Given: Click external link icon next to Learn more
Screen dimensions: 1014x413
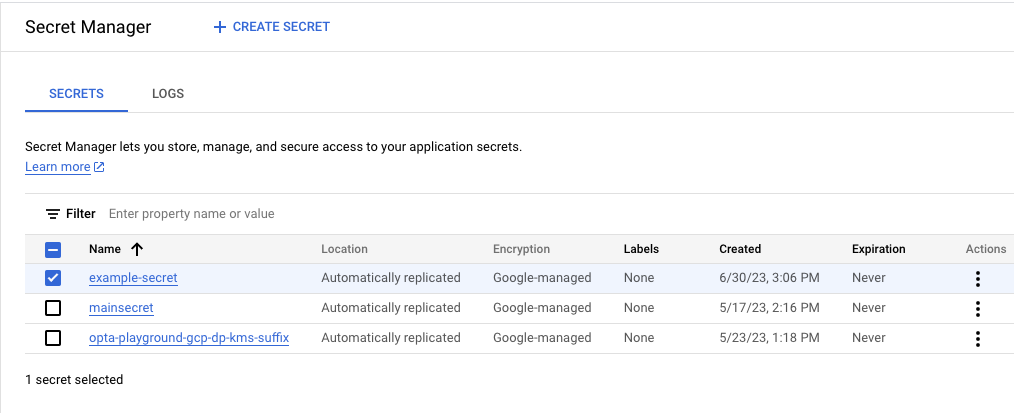Looking at the screenshot, I should click(99, 167).
